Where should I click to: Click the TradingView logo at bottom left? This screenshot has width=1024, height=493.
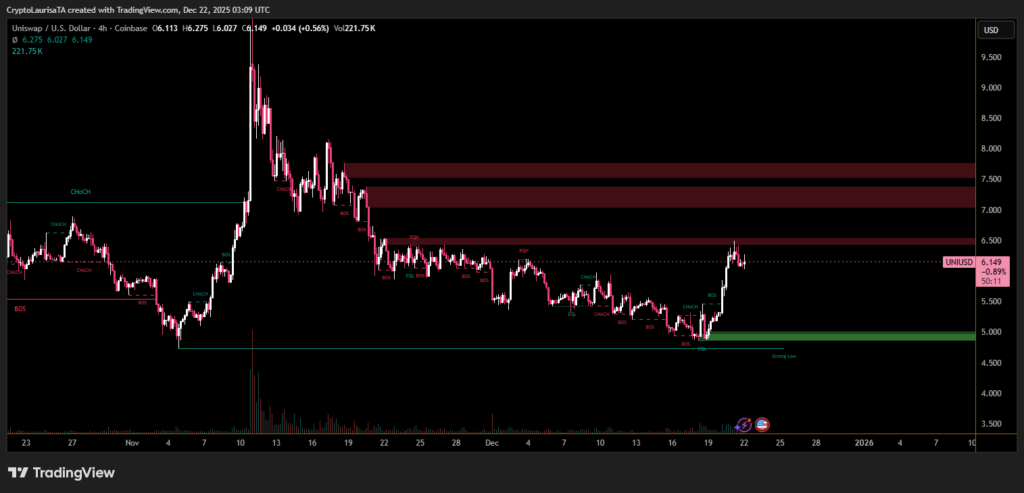pyautogui.click(x=61, y=473)
